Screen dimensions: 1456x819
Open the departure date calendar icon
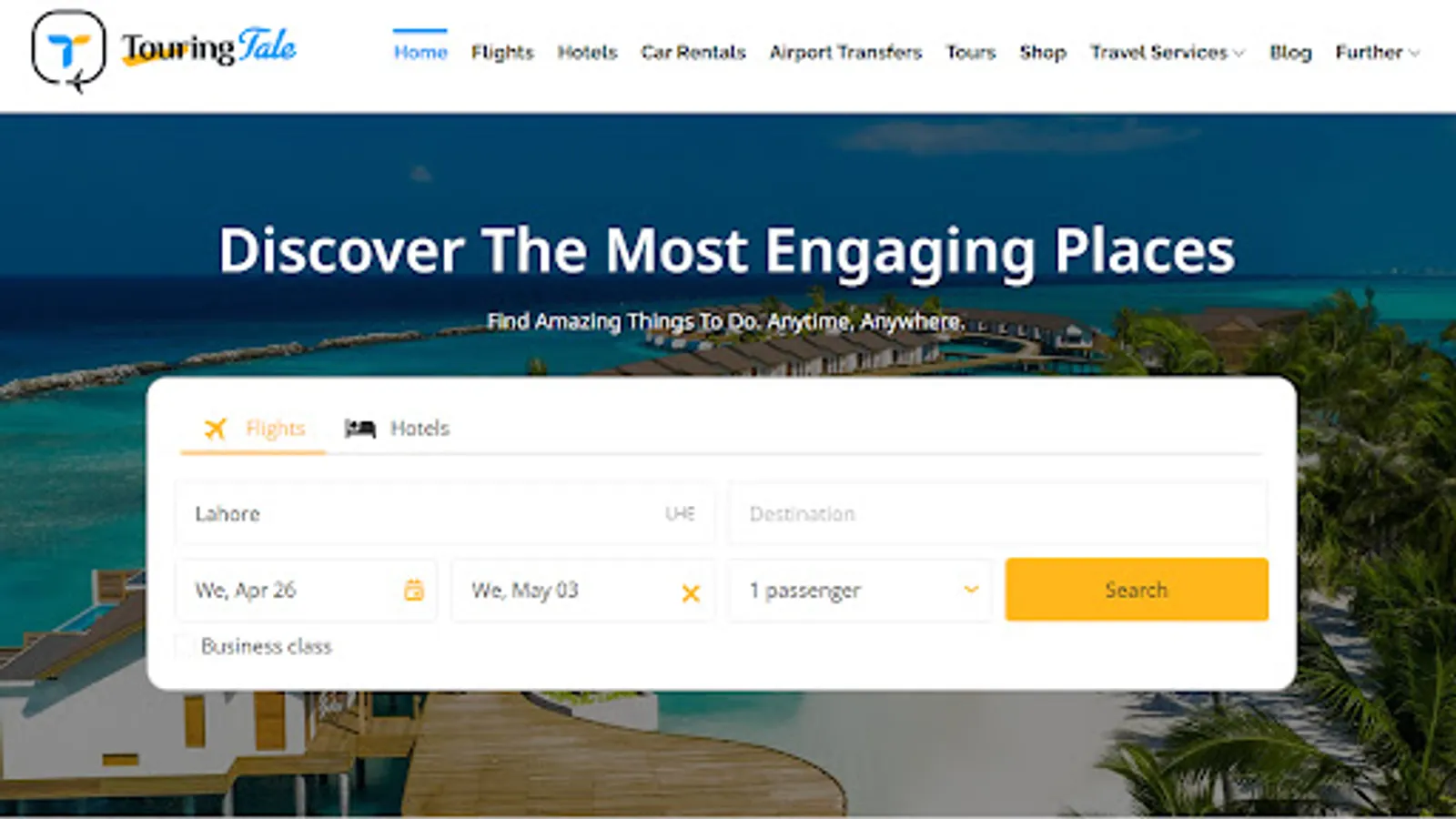tap(414, 591)
